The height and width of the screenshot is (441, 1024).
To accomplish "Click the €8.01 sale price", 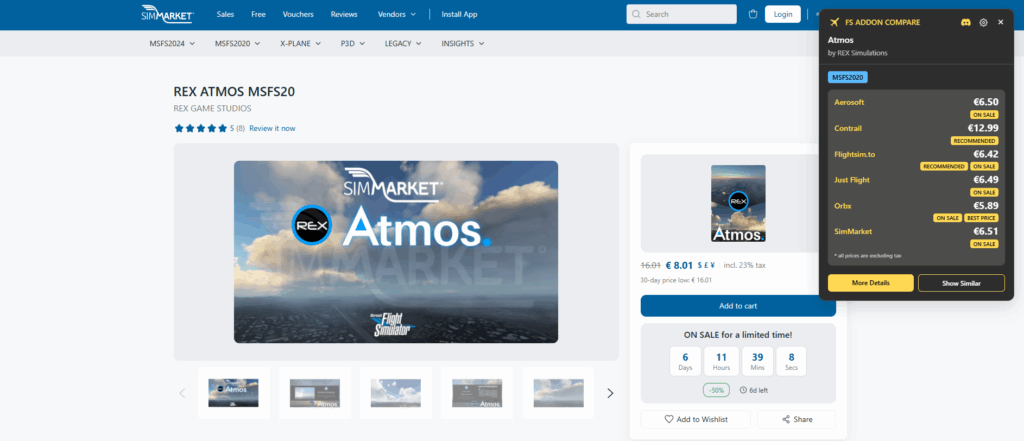I will pos(679,265).
